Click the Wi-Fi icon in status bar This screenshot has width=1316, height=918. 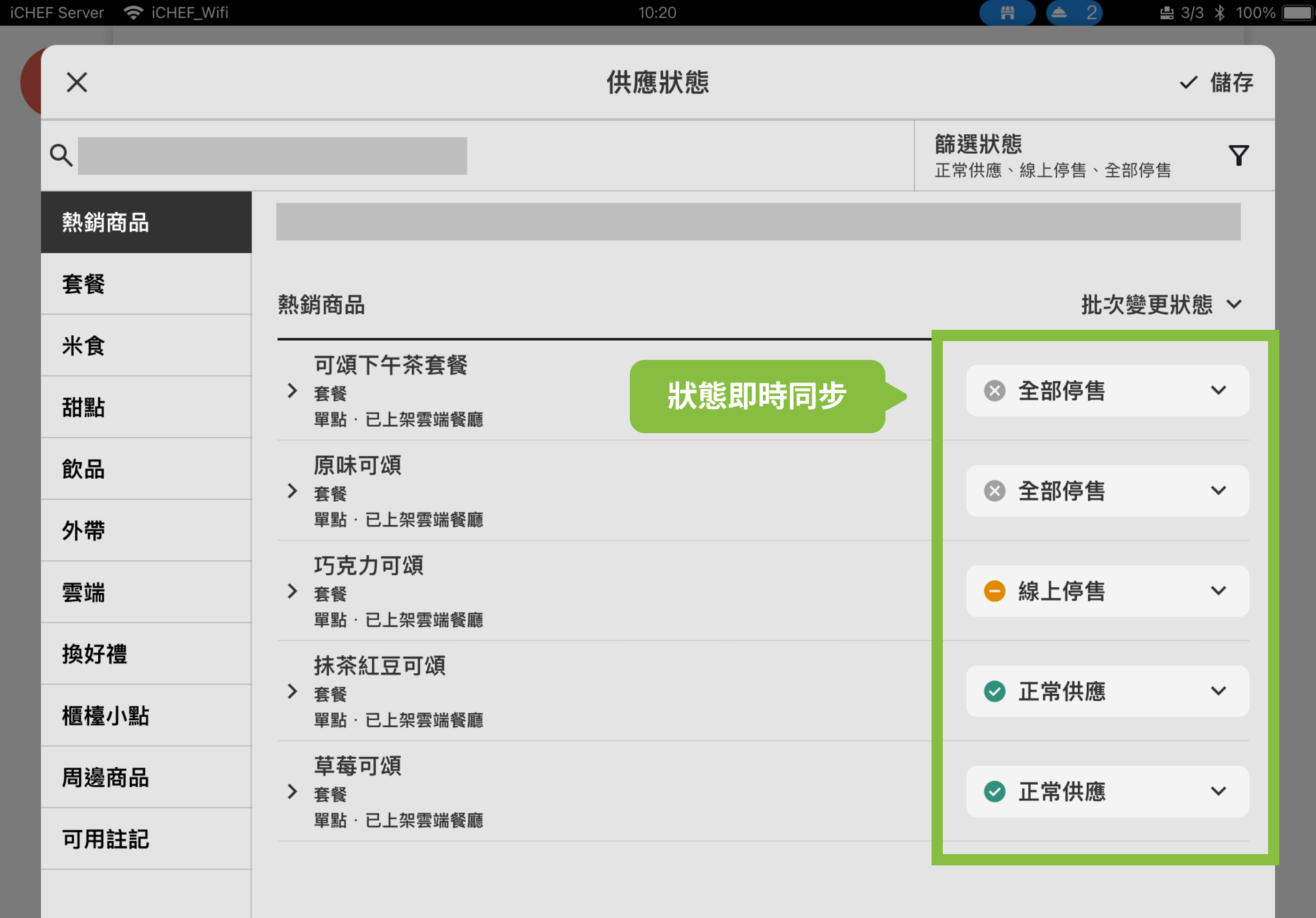[133, 13]
